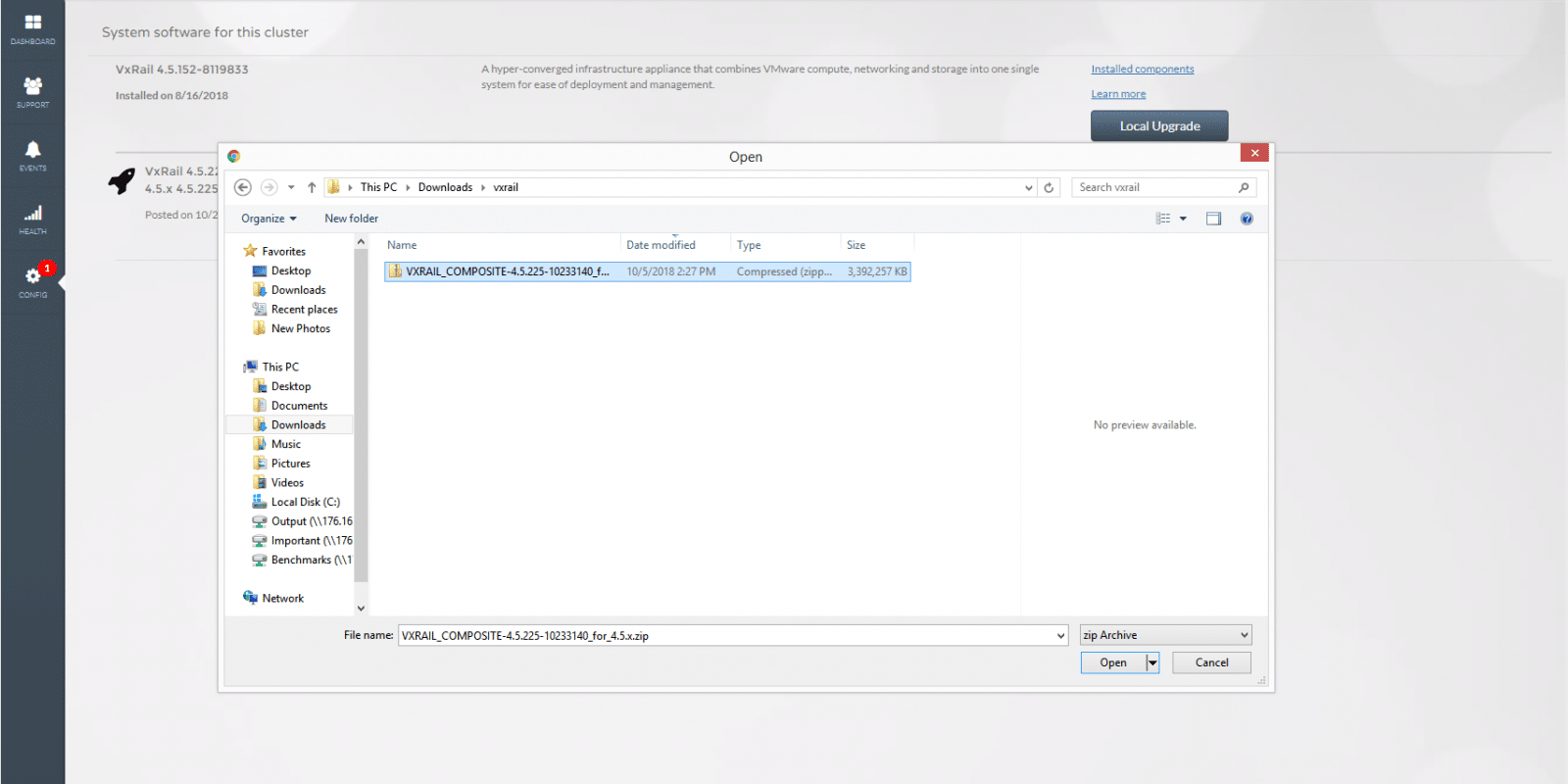This screenshot has width=1568, height=784.
Task: Close the Open dialog
Action: point(1254,152)
